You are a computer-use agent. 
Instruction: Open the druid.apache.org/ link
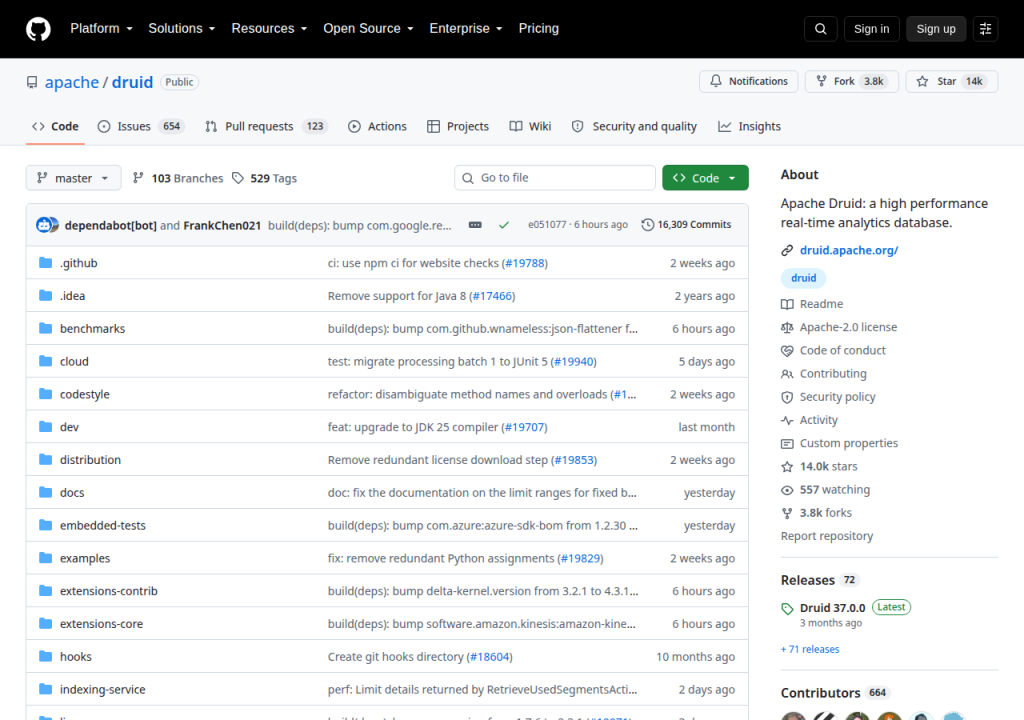pos(849,250)
